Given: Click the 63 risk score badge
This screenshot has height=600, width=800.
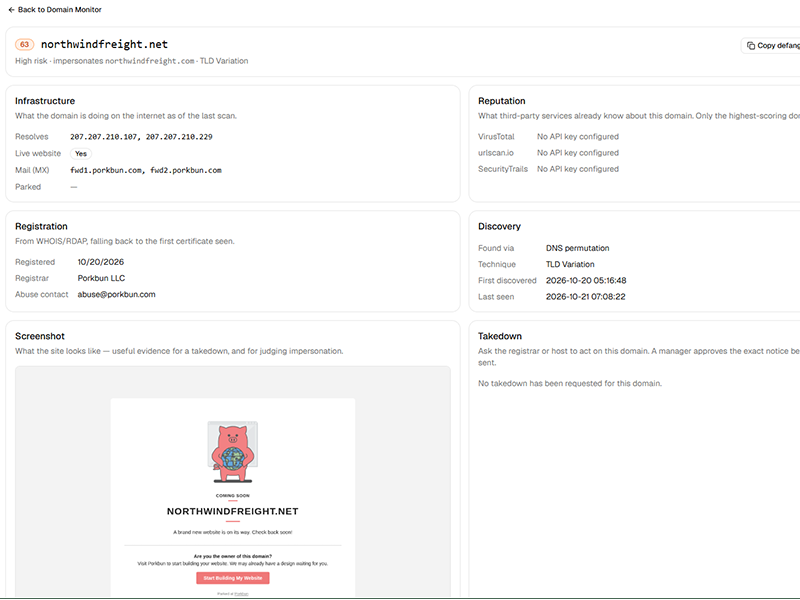Looking at the screenshot, I should [x=24, y=44].
